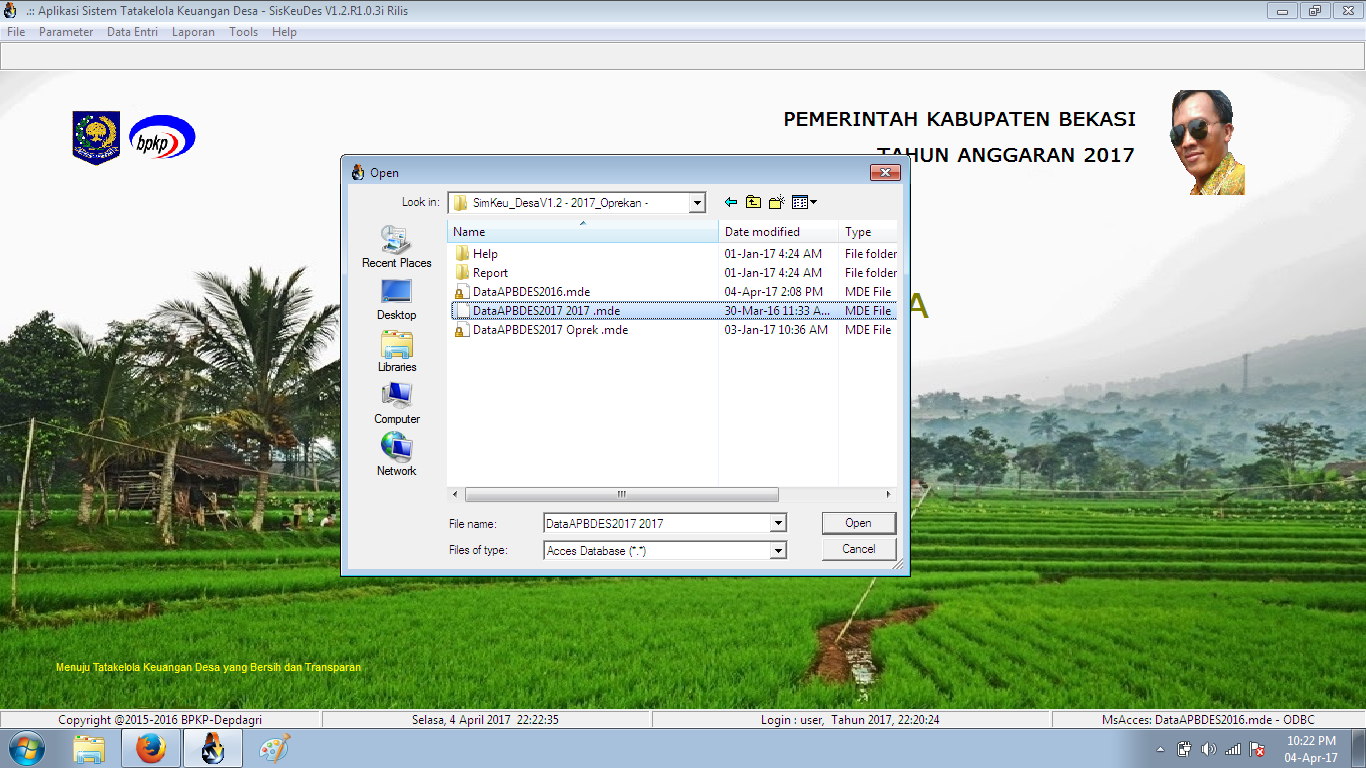1366x768 pixels.
Task: Click the MsAcces status bar entry
Action: coord(1208,720)
